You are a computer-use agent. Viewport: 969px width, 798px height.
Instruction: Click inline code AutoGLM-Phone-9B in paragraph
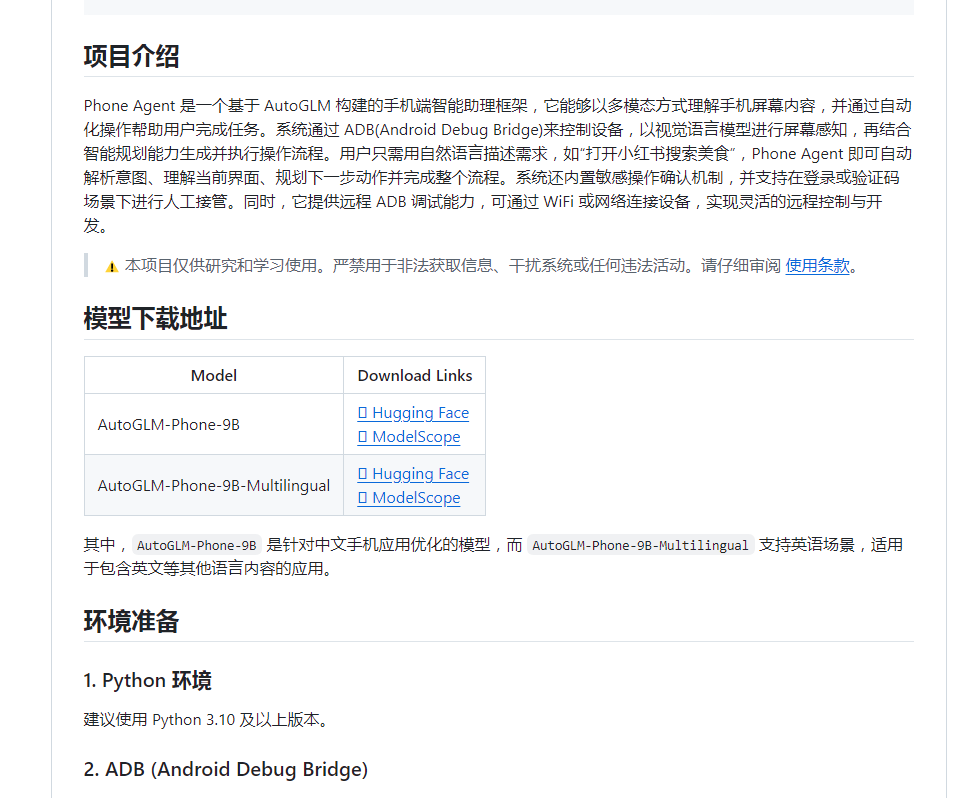(197, 545)
